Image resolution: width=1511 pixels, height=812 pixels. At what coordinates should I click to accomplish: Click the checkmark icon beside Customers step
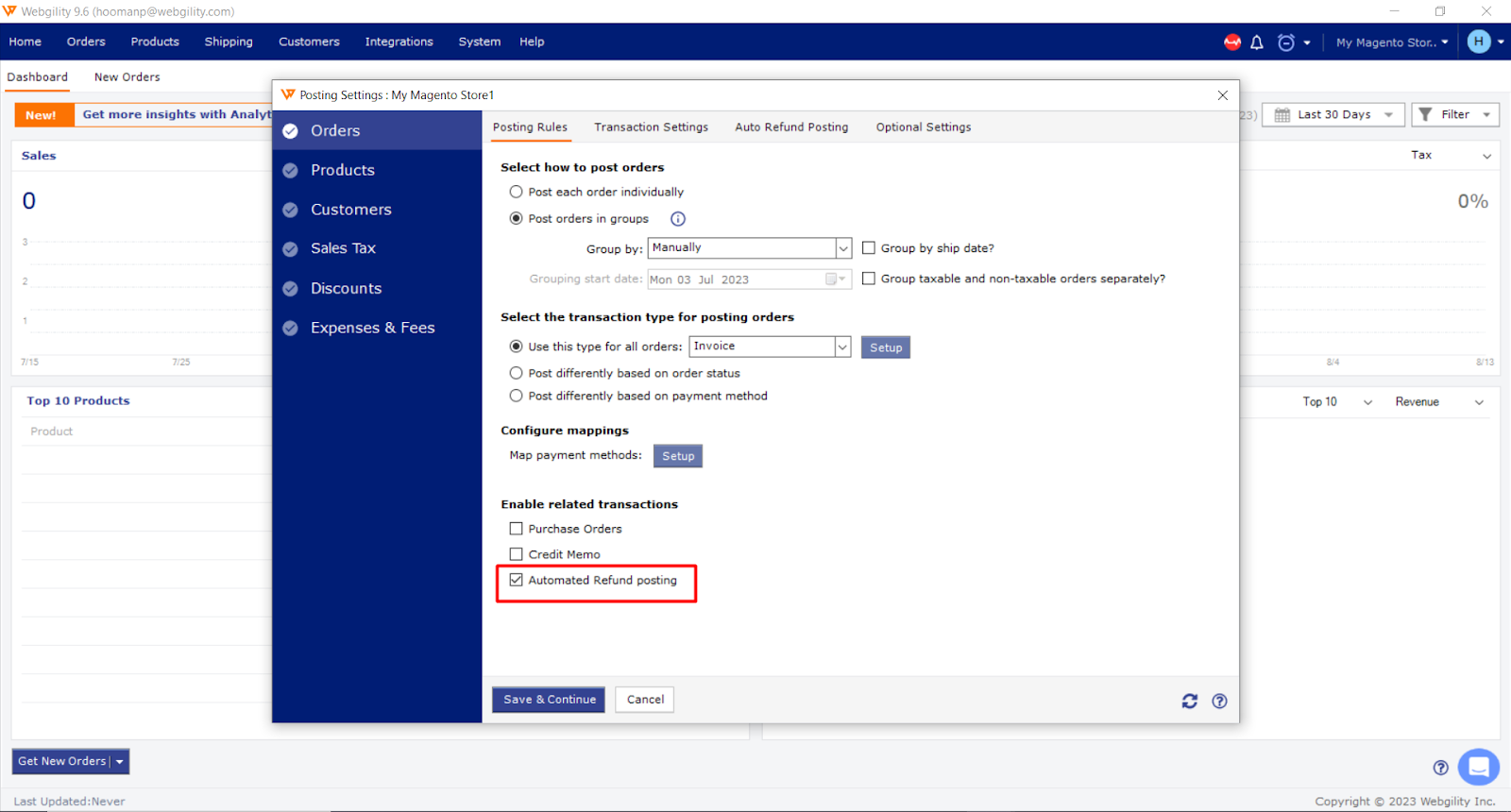pos(291,210)
